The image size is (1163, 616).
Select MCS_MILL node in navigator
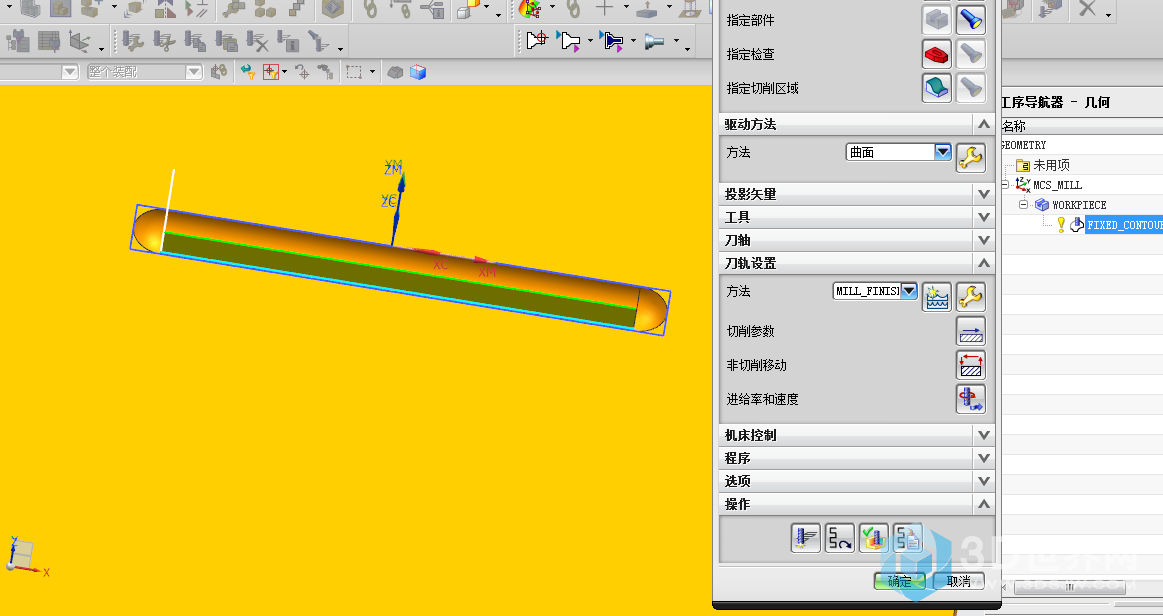(x=1057, y=185)
